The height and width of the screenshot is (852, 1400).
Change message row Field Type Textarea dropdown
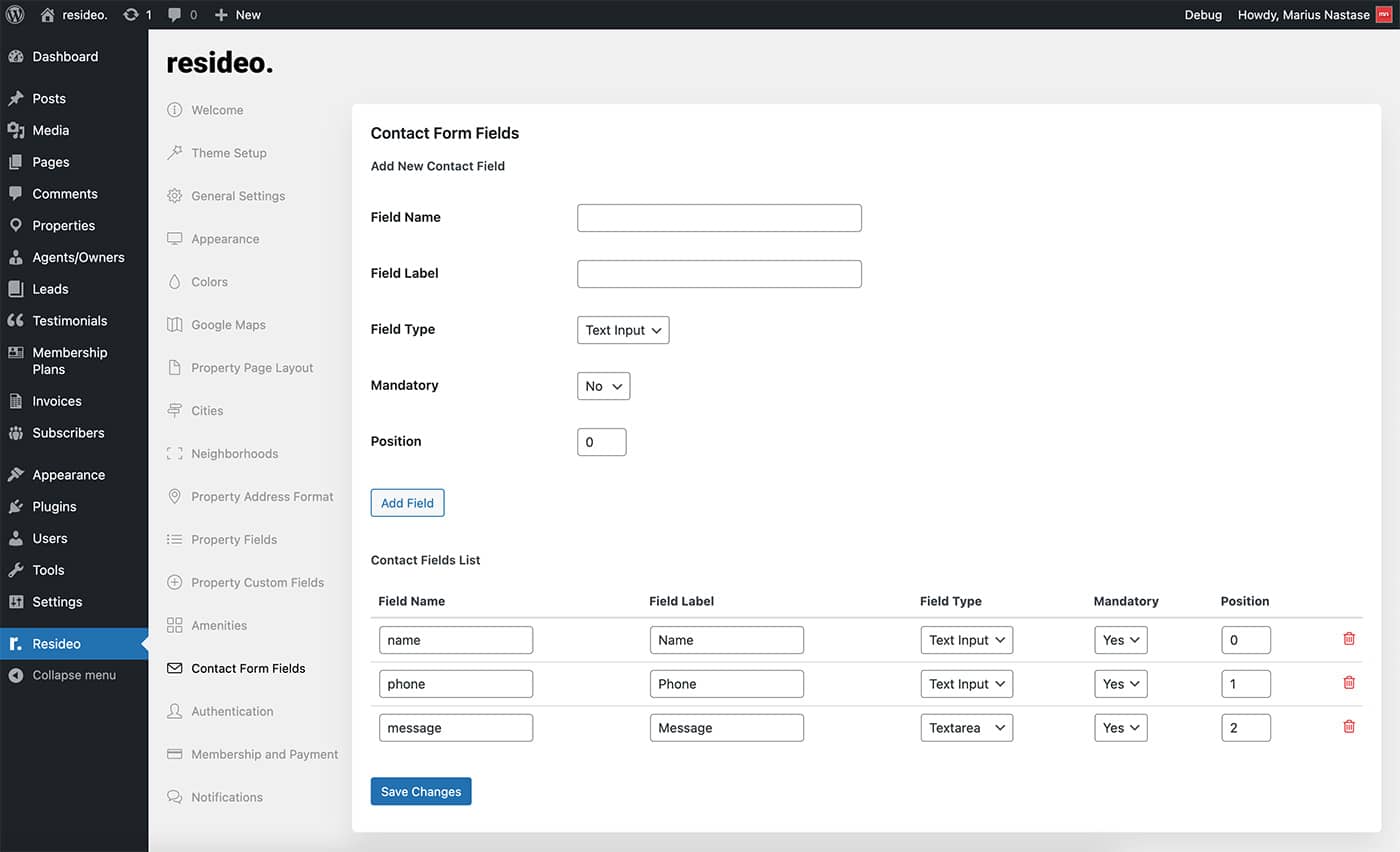[966, 728]
